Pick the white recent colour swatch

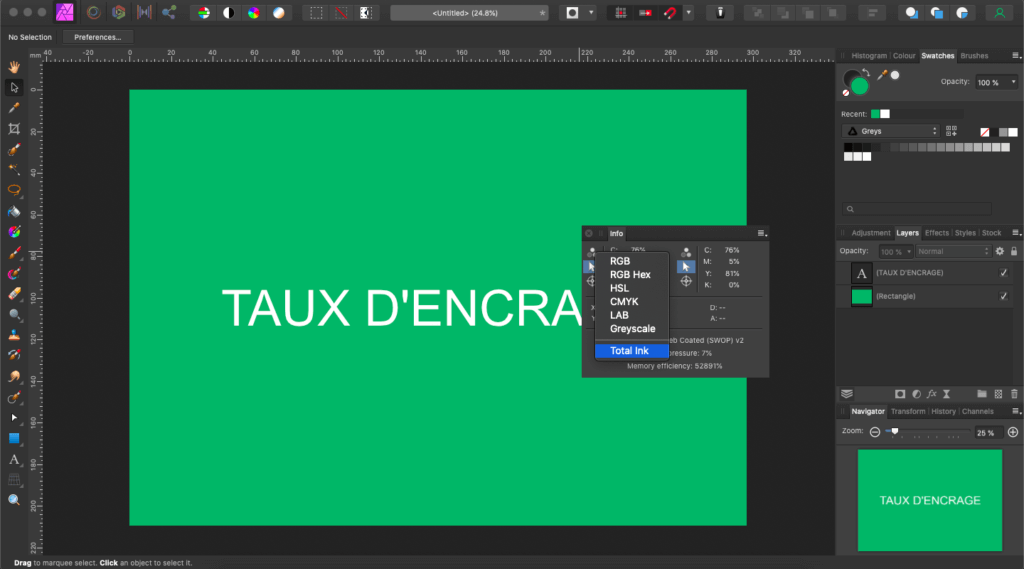click(x=885, y=114)
